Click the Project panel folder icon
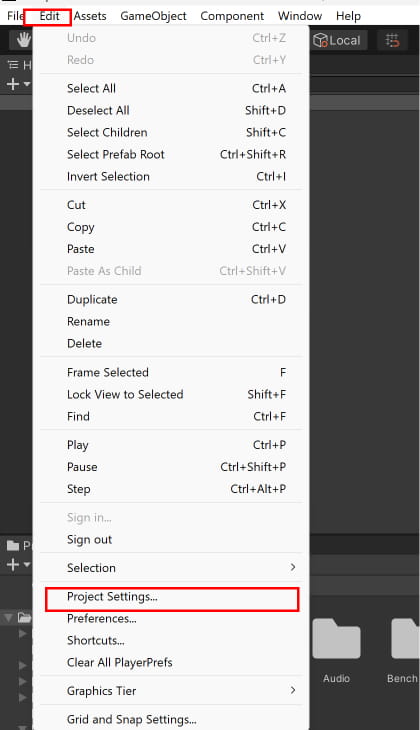The height and width of the screenshot is (730, 420). click(x=13, y=546)
